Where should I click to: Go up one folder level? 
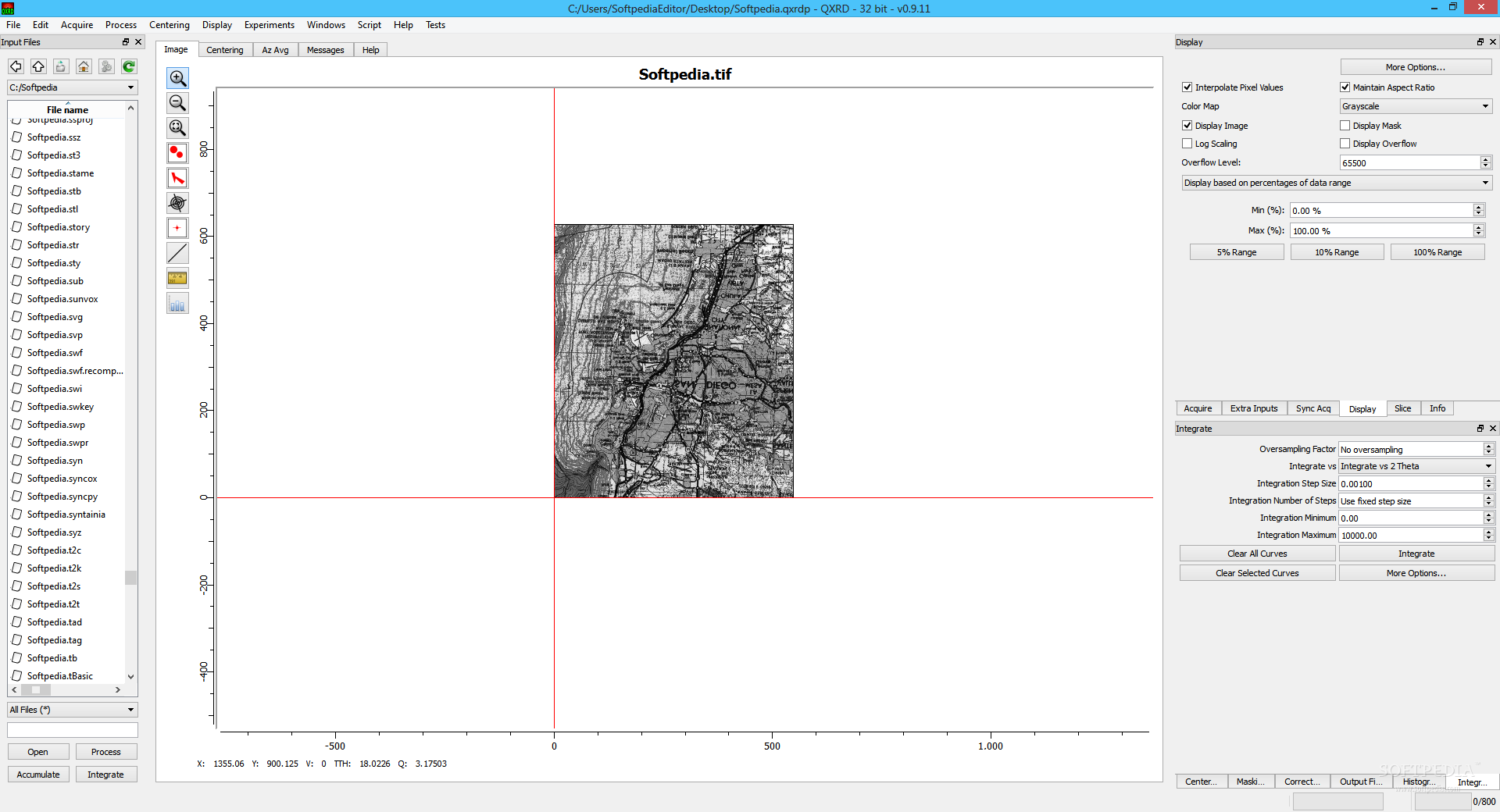(x=38, y=66)
